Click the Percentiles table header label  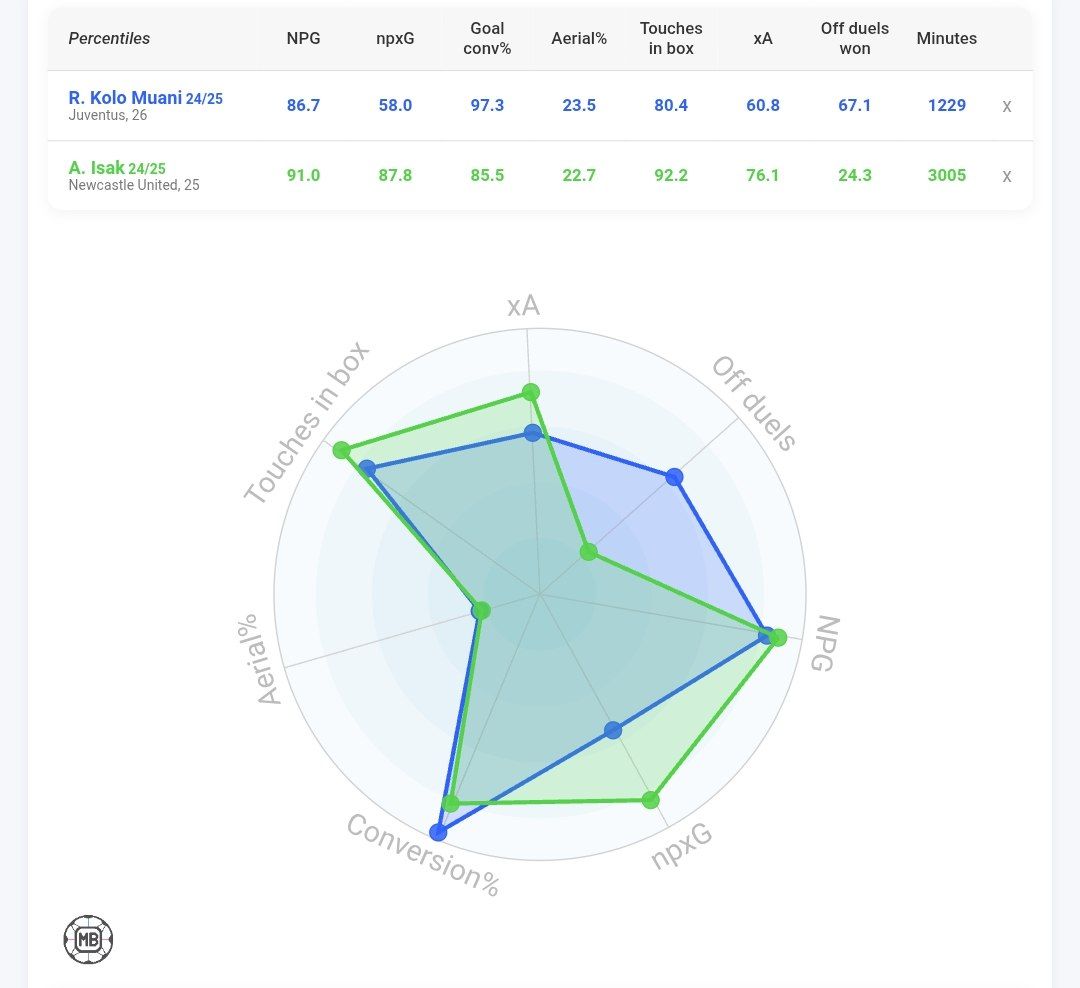(x=109, y=39)
